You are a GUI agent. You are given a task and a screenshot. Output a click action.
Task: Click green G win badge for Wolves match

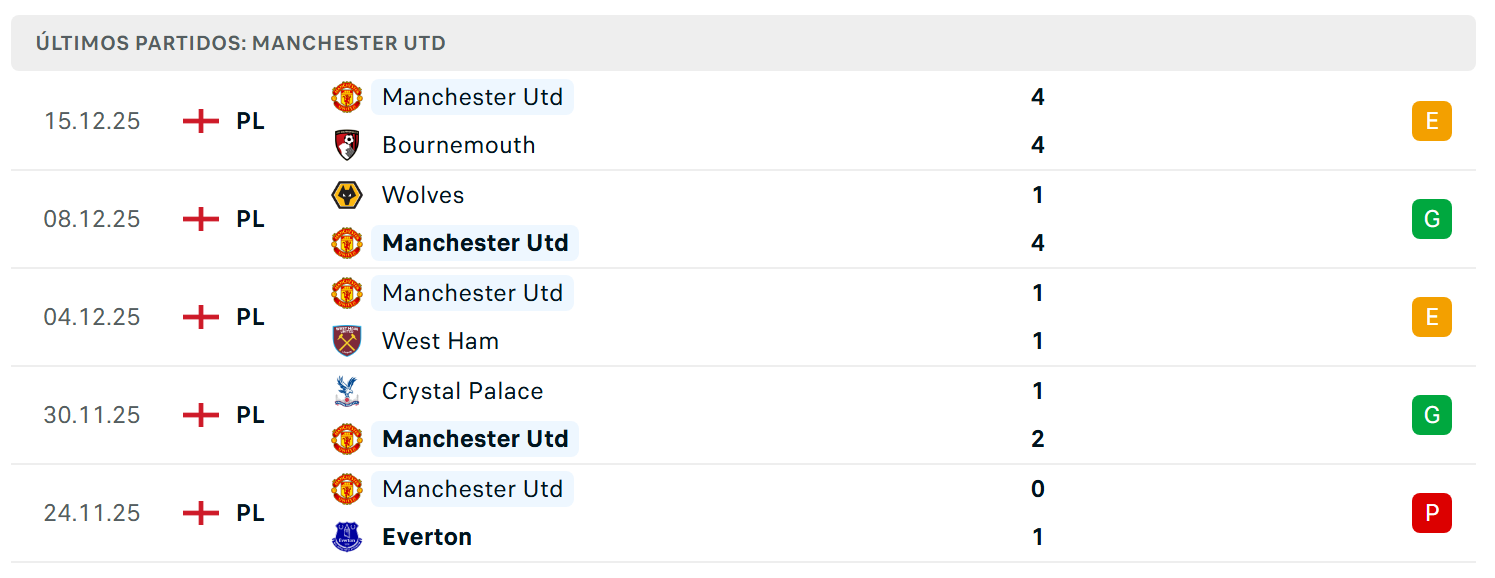pos(1431,219)
